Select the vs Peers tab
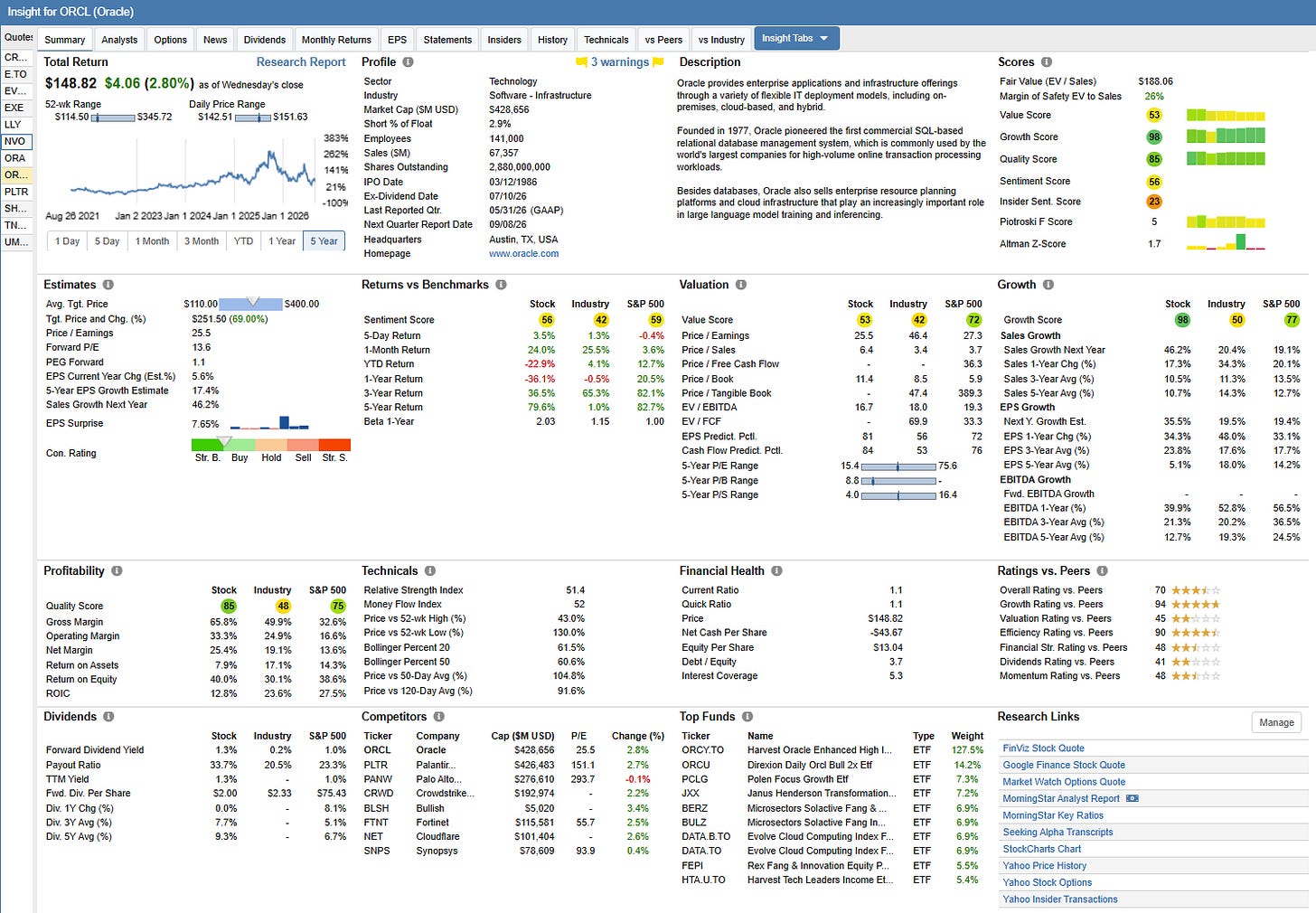The image size is (1316, 913). click(x=663, y=40)
